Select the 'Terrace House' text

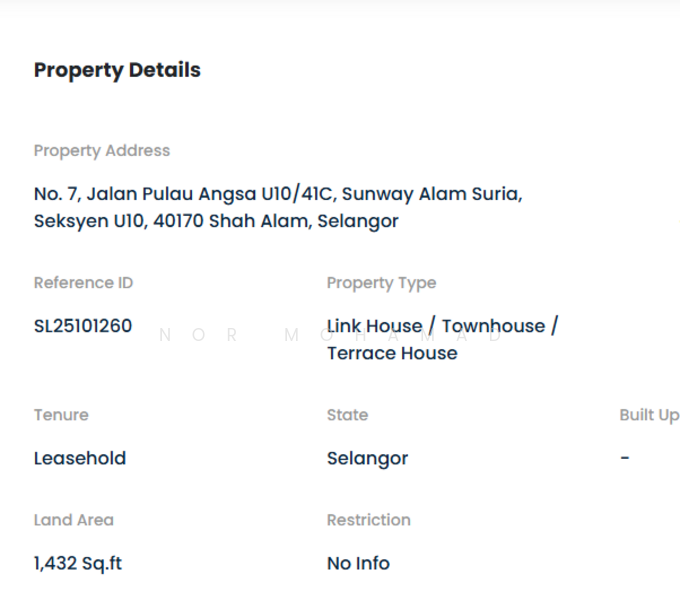click(392, 353)
